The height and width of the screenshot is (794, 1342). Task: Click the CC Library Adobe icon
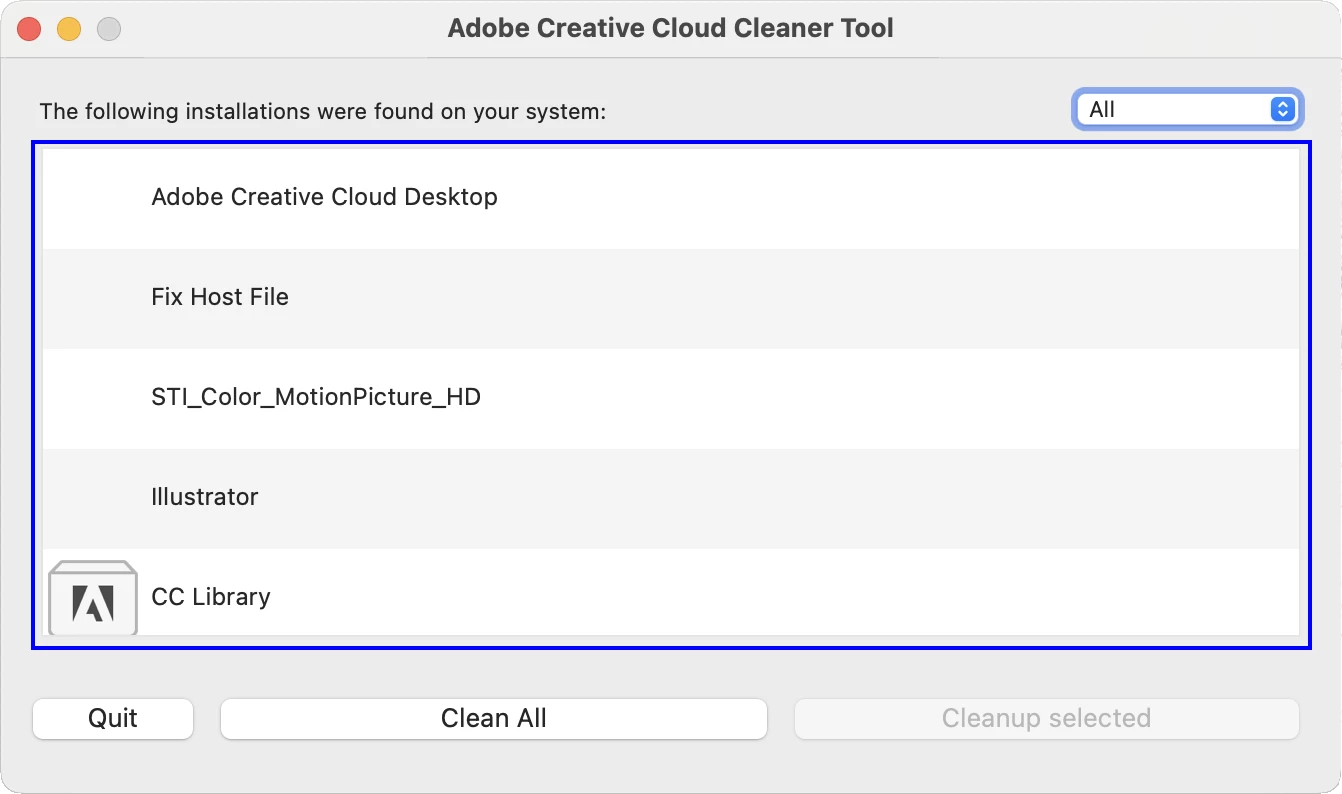point(93,597)
